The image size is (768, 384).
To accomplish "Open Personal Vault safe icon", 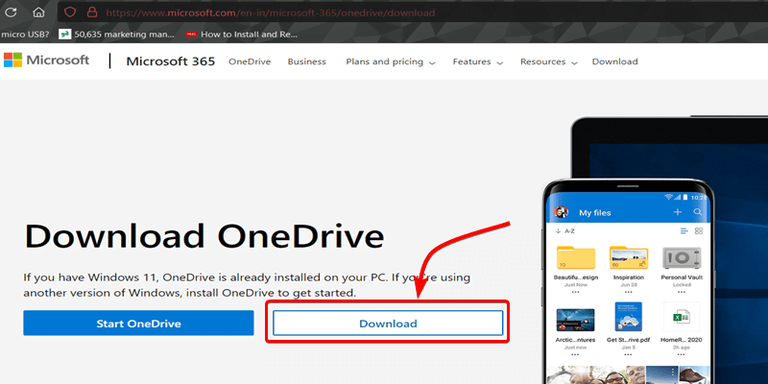I will click(x=682, y=258).
